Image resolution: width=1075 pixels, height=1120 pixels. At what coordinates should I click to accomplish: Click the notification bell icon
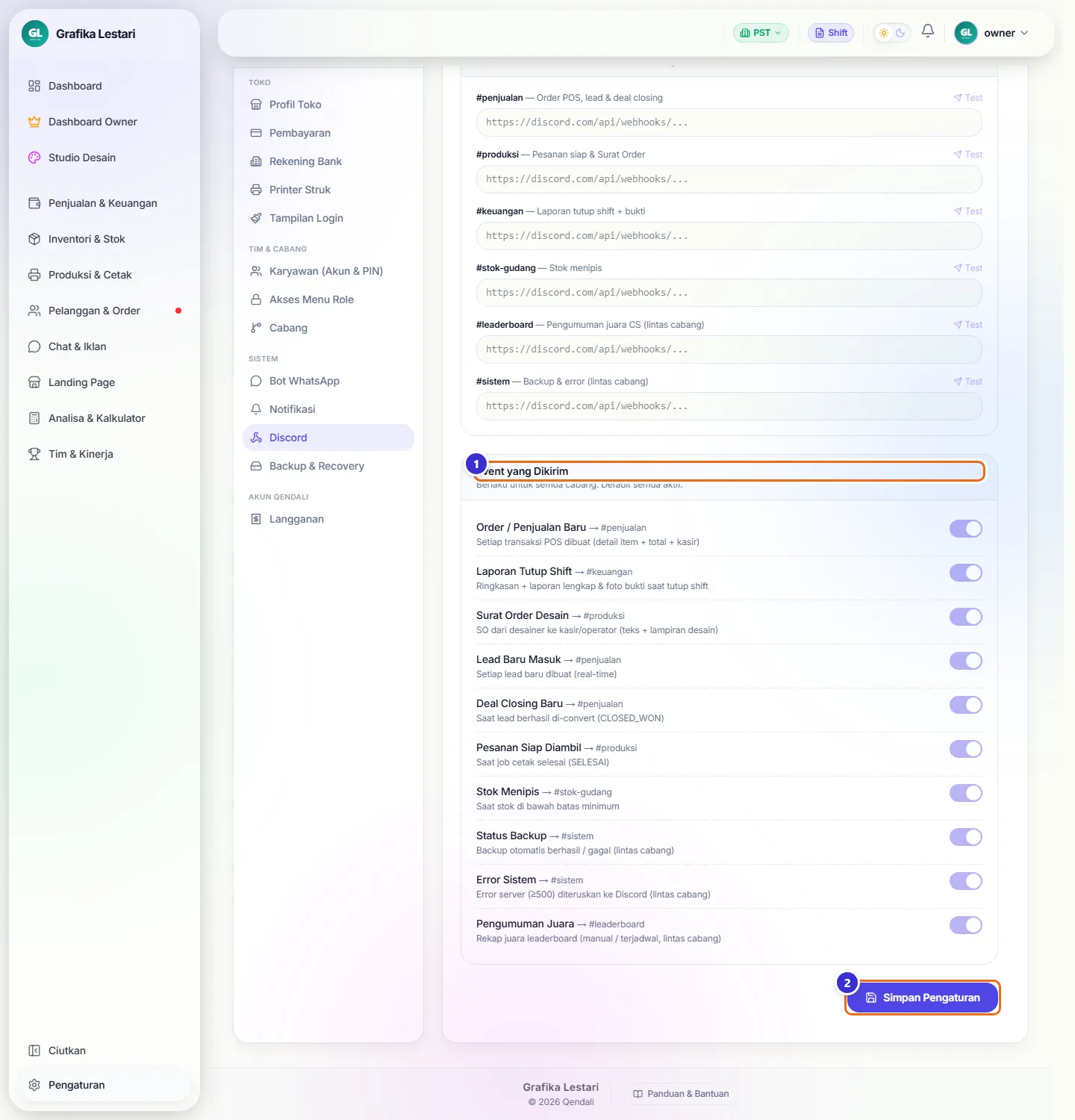tap(928, 31)
